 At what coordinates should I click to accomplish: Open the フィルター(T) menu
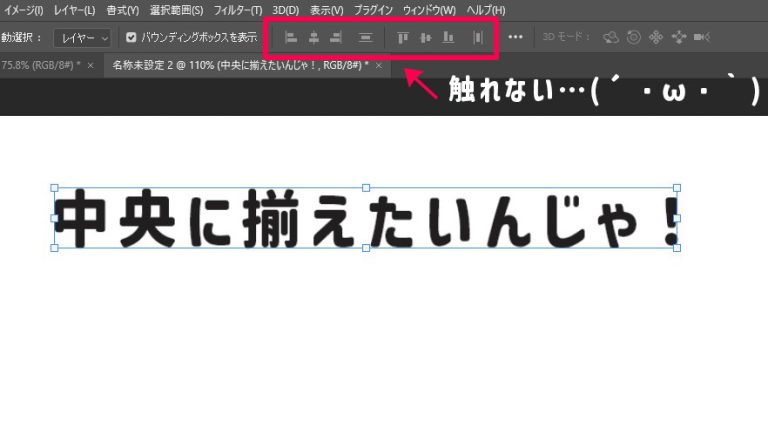[x=237, y=10]
